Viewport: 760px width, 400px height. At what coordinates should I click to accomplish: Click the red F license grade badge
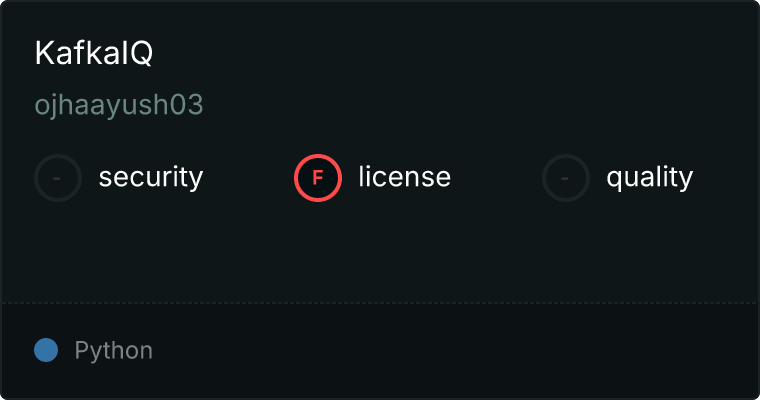click(x=318, y=178)
